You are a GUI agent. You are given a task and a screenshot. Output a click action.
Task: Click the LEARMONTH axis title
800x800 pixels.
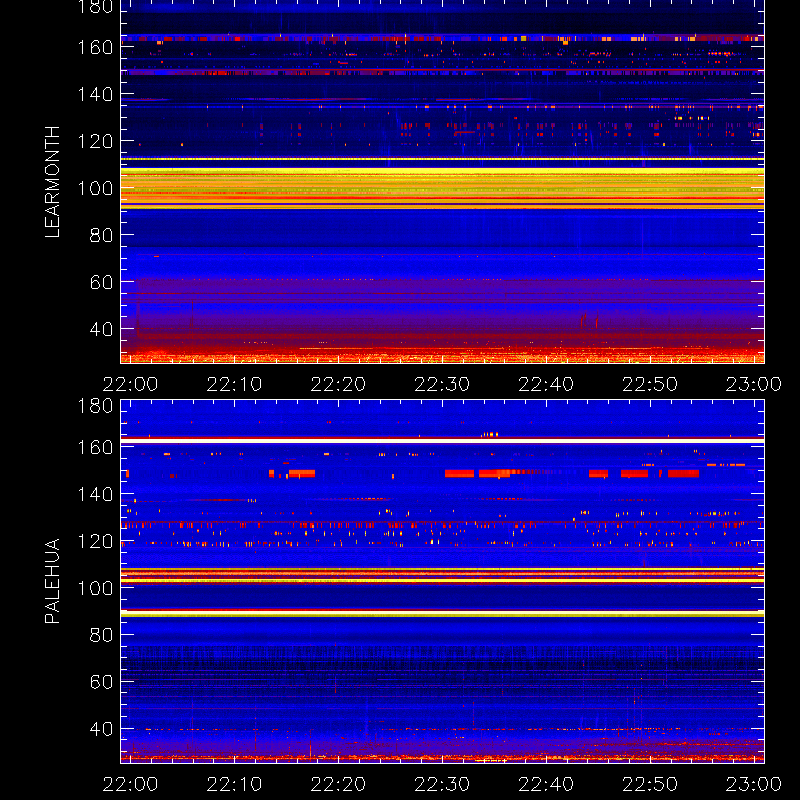[x=53, y=182]
